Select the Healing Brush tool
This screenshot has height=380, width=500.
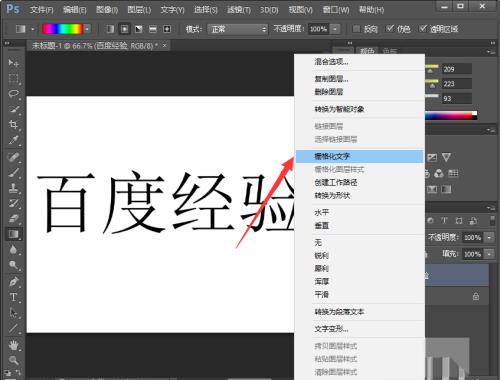coord(13,157)
